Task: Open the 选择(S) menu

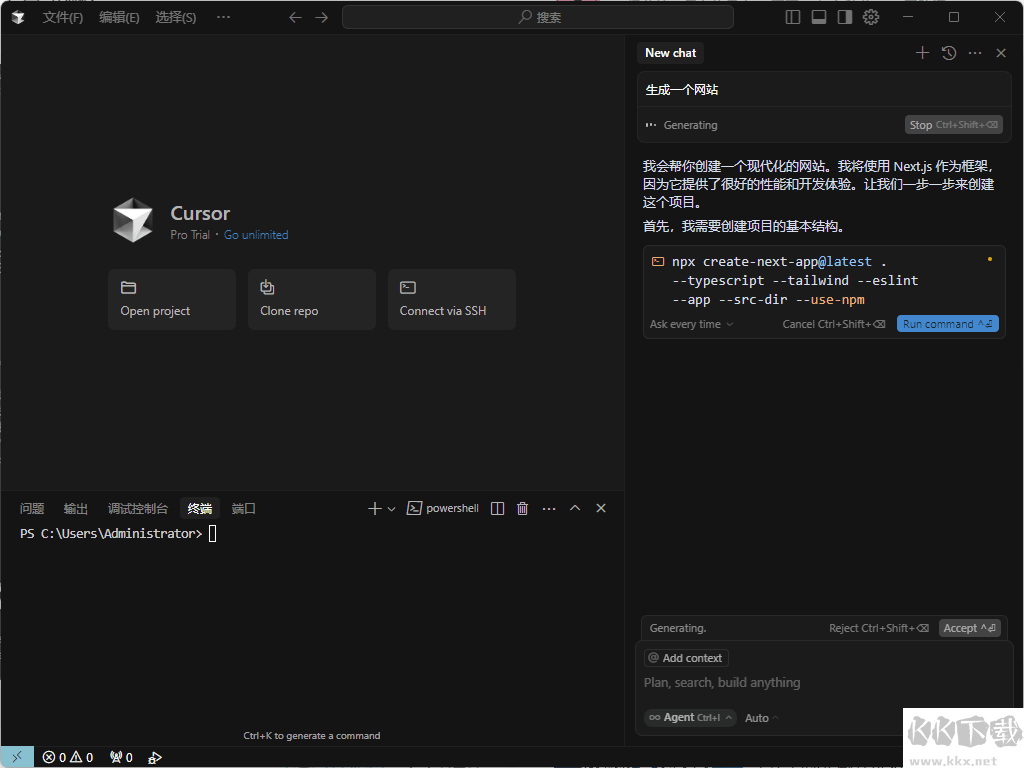Action: click(176, 18)
